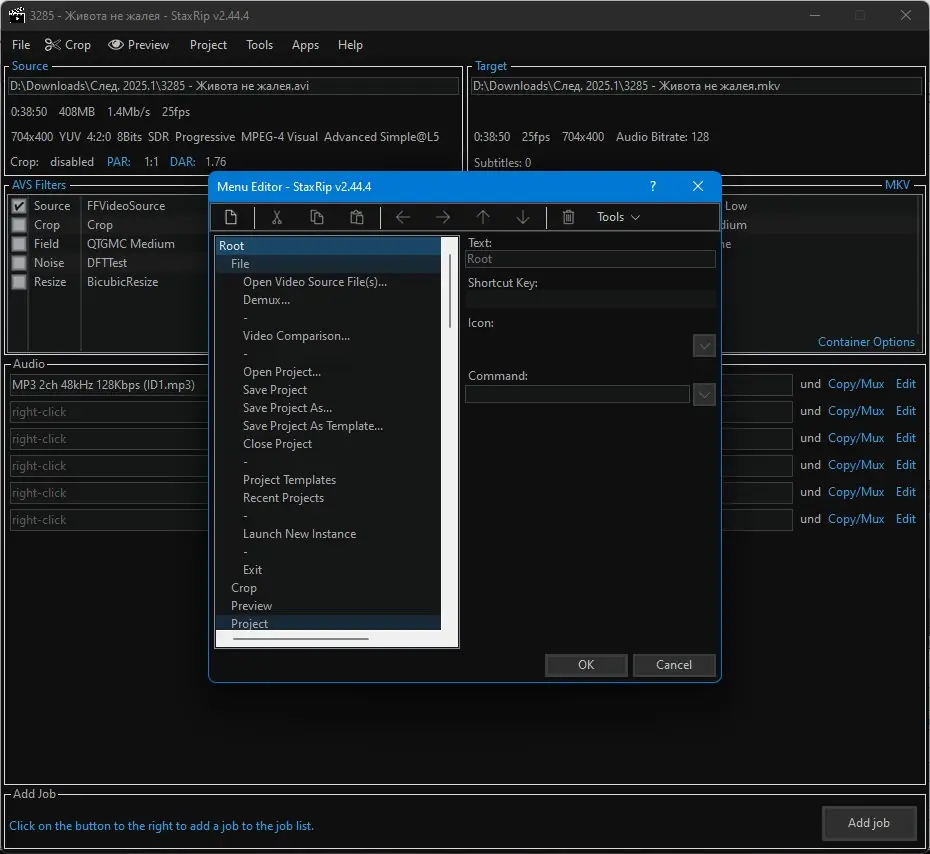Delete item using the trash can icon
Screen dimensions: 930x854
point(569,217)
